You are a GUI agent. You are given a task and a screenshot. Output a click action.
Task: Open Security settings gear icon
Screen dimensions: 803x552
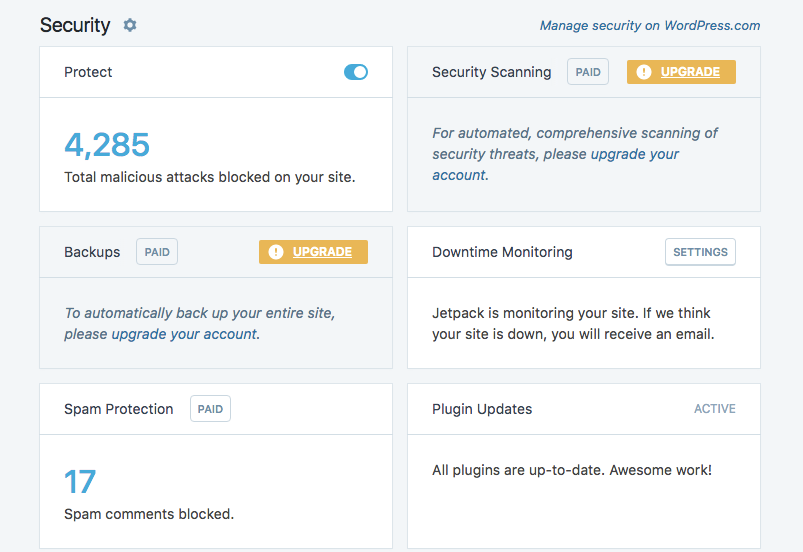(x=130, y=25)
